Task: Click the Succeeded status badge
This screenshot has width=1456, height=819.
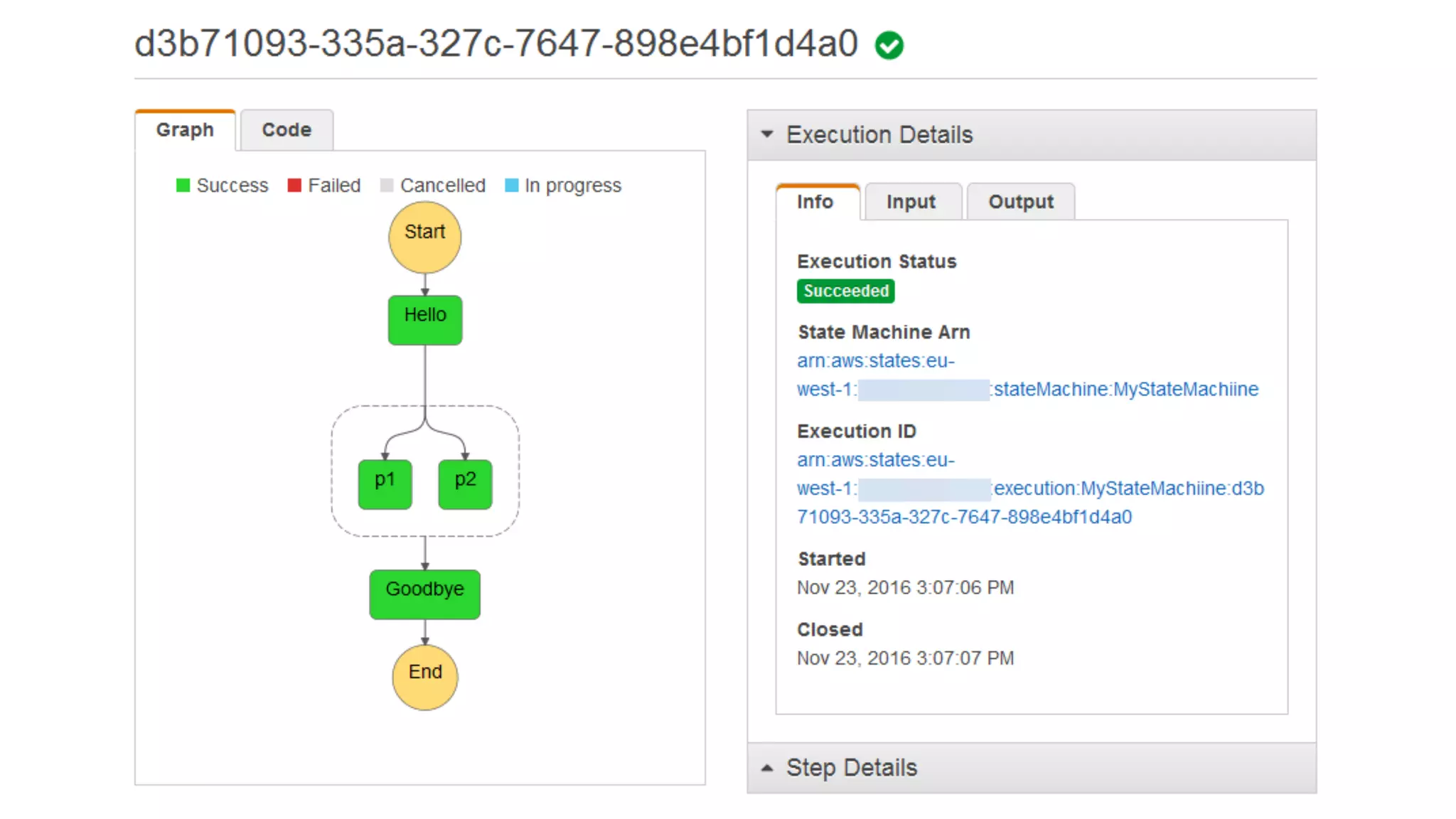Action: pos(845,291)
